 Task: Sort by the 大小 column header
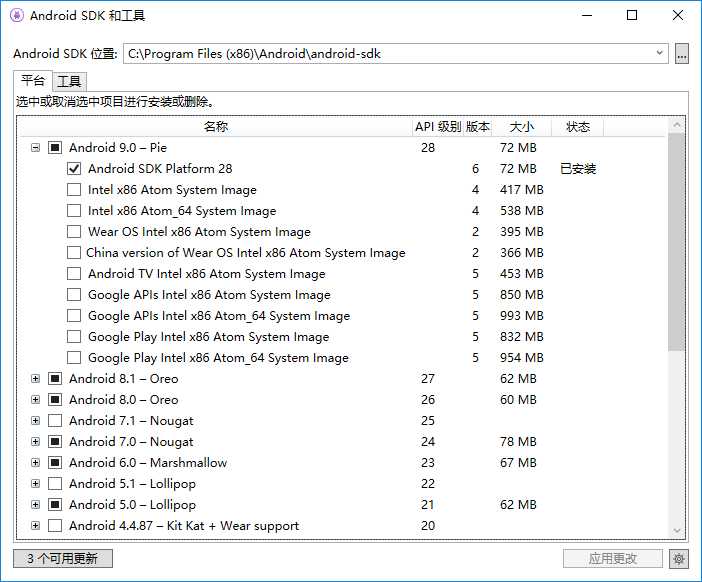tap(522, 127)
